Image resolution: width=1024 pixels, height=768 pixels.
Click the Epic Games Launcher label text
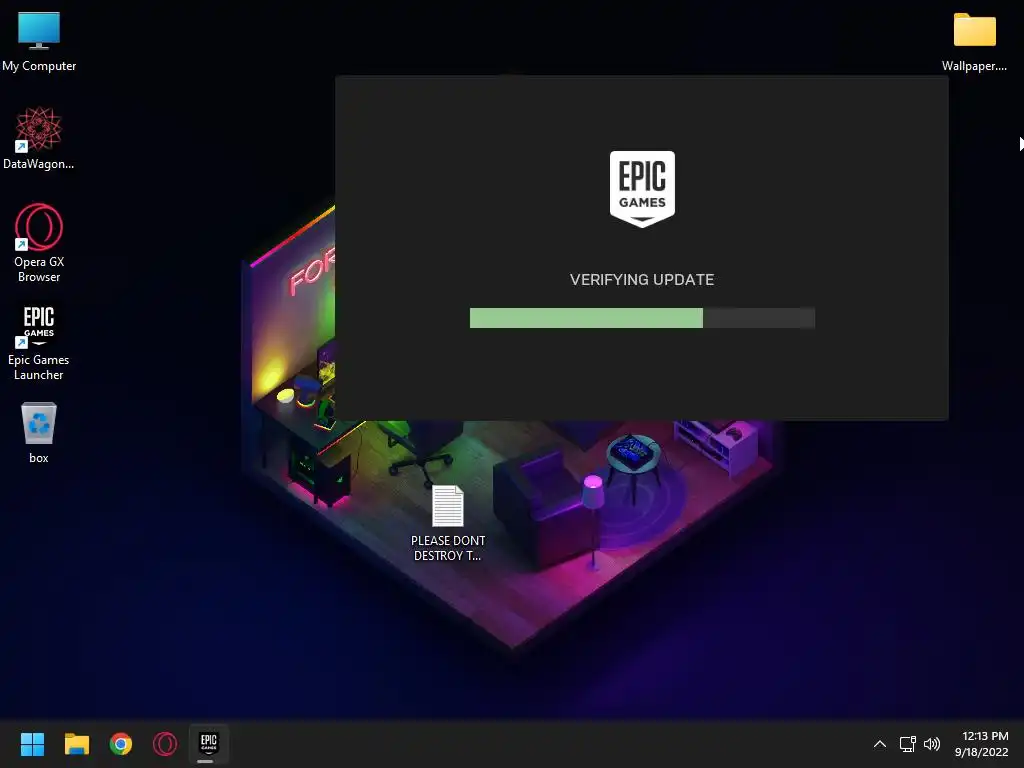coord(39,367)
